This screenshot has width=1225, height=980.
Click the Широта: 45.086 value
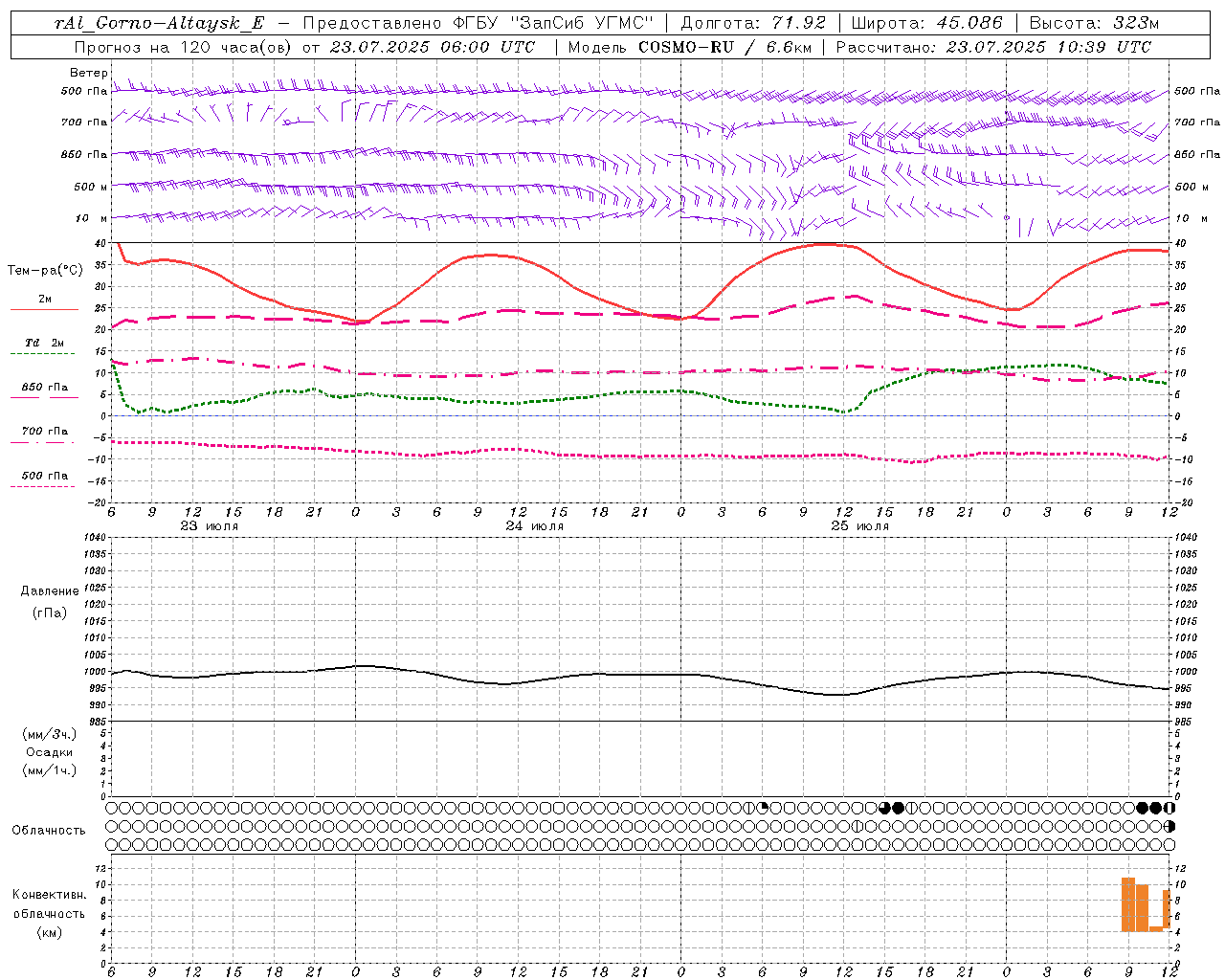coord(926,23)
